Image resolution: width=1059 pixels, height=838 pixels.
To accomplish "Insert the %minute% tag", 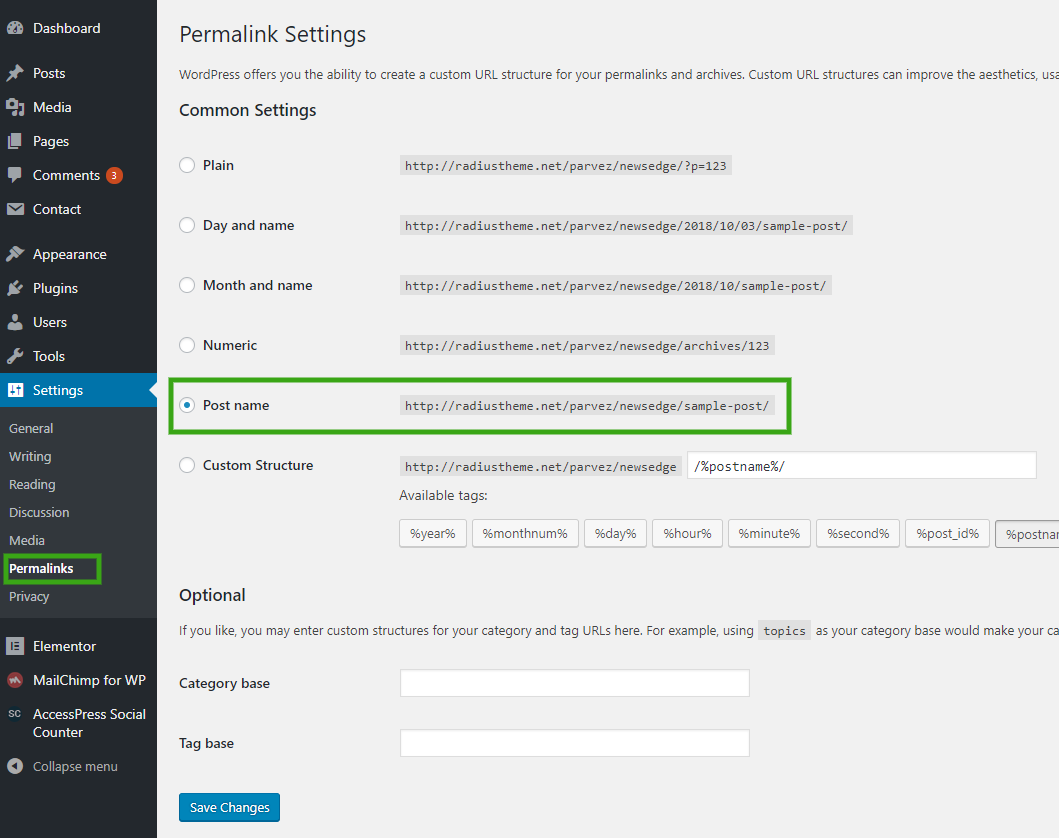I will click(769, 533).
